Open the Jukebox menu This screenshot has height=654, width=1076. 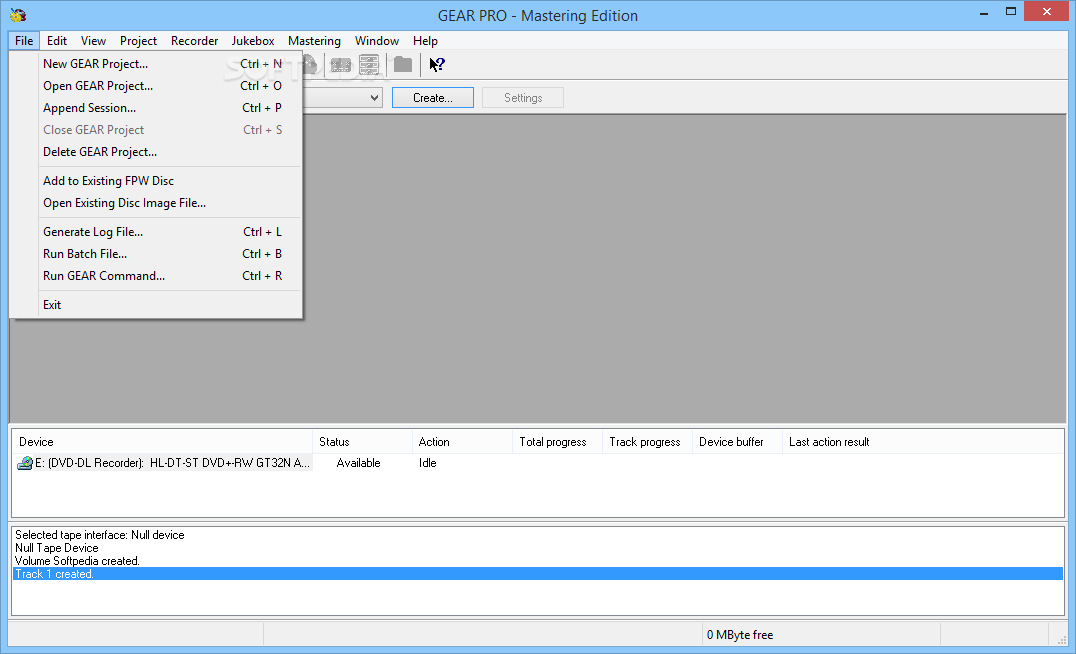click(253, 40)
